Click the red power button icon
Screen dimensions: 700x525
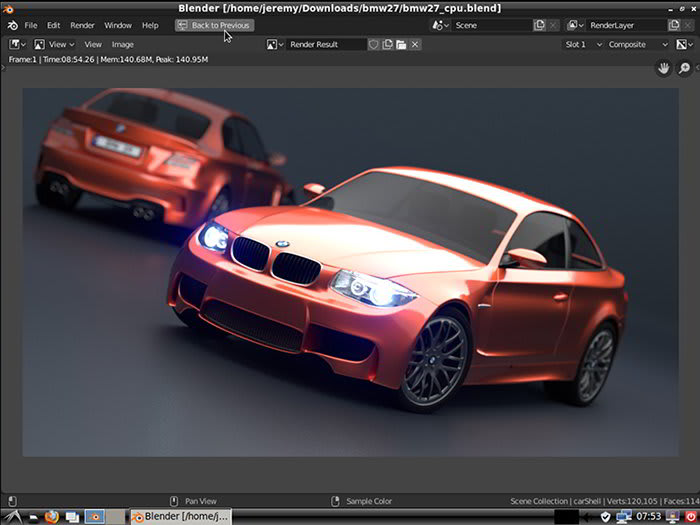click(x=691, y=517)
